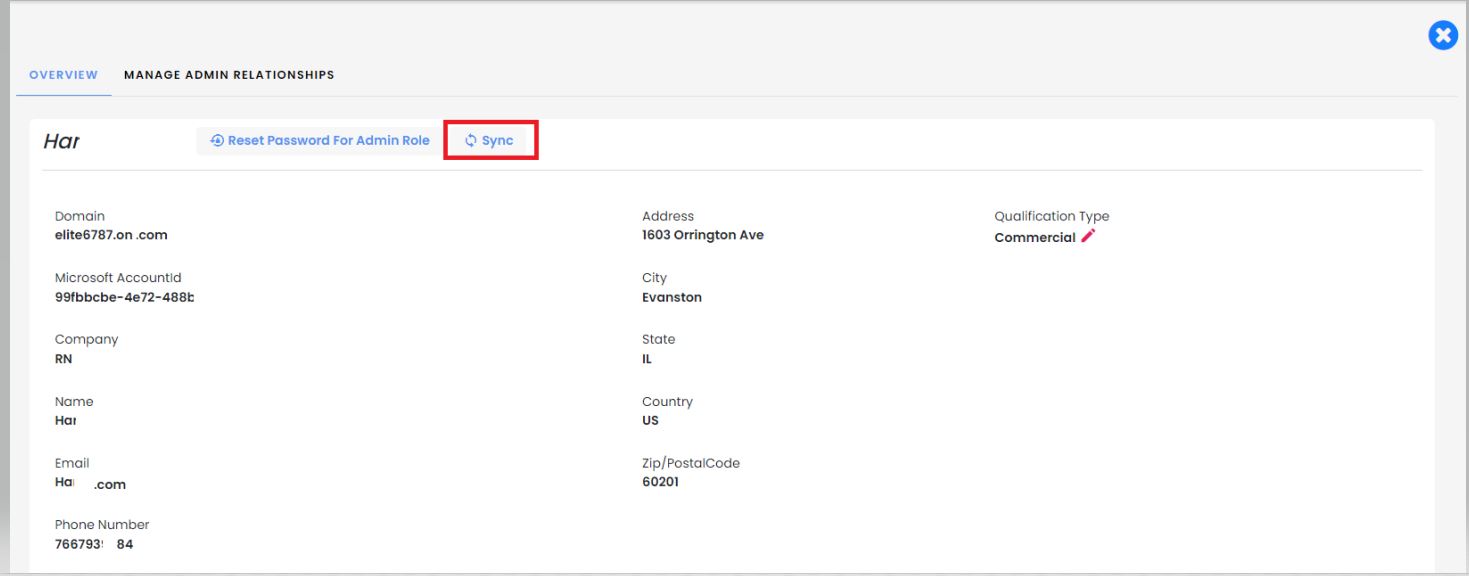Switch to the Overview tab
The image size is (1469, 576).
[x=63, y=75]
